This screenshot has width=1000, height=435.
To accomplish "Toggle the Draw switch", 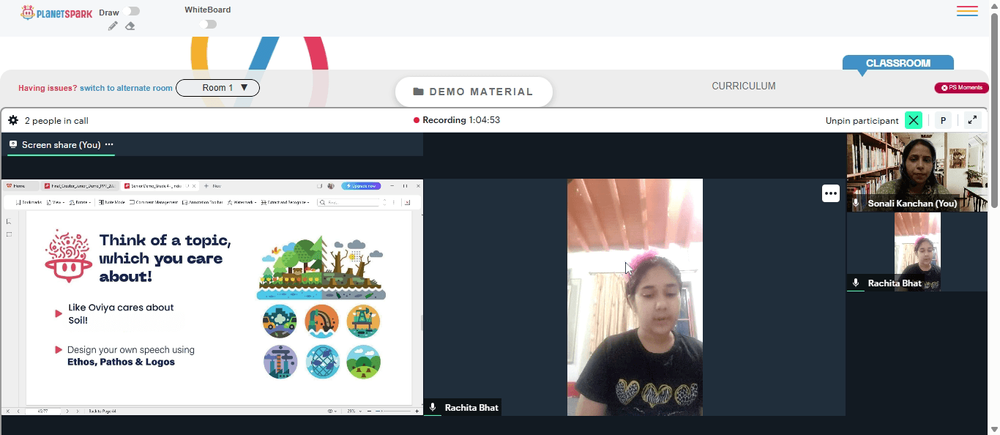I will click(133, 11).
